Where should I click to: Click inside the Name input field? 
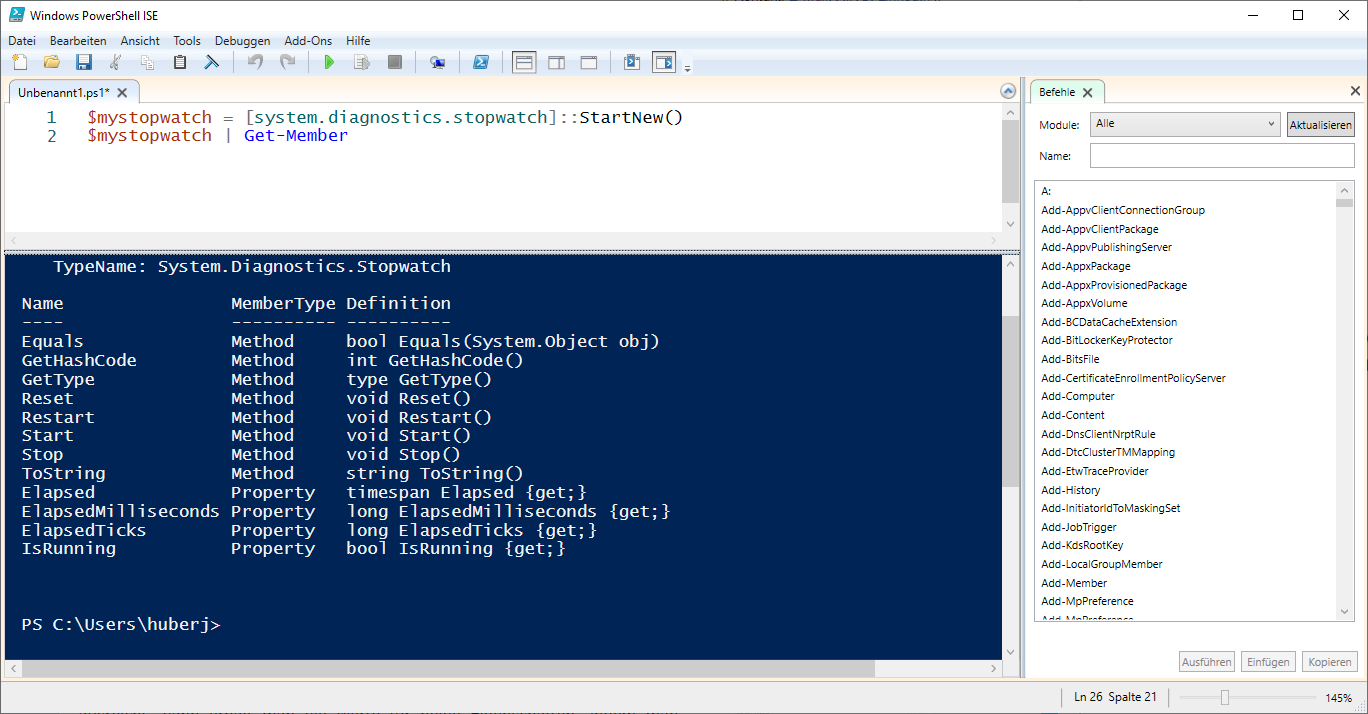coord(1222,155)
